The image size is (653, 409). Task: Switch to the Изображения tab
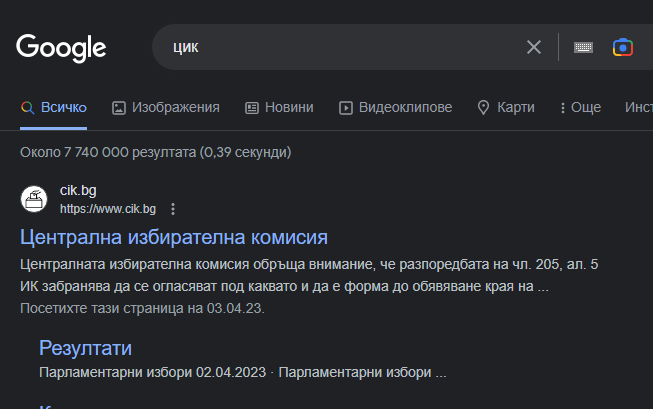(166, 107)
